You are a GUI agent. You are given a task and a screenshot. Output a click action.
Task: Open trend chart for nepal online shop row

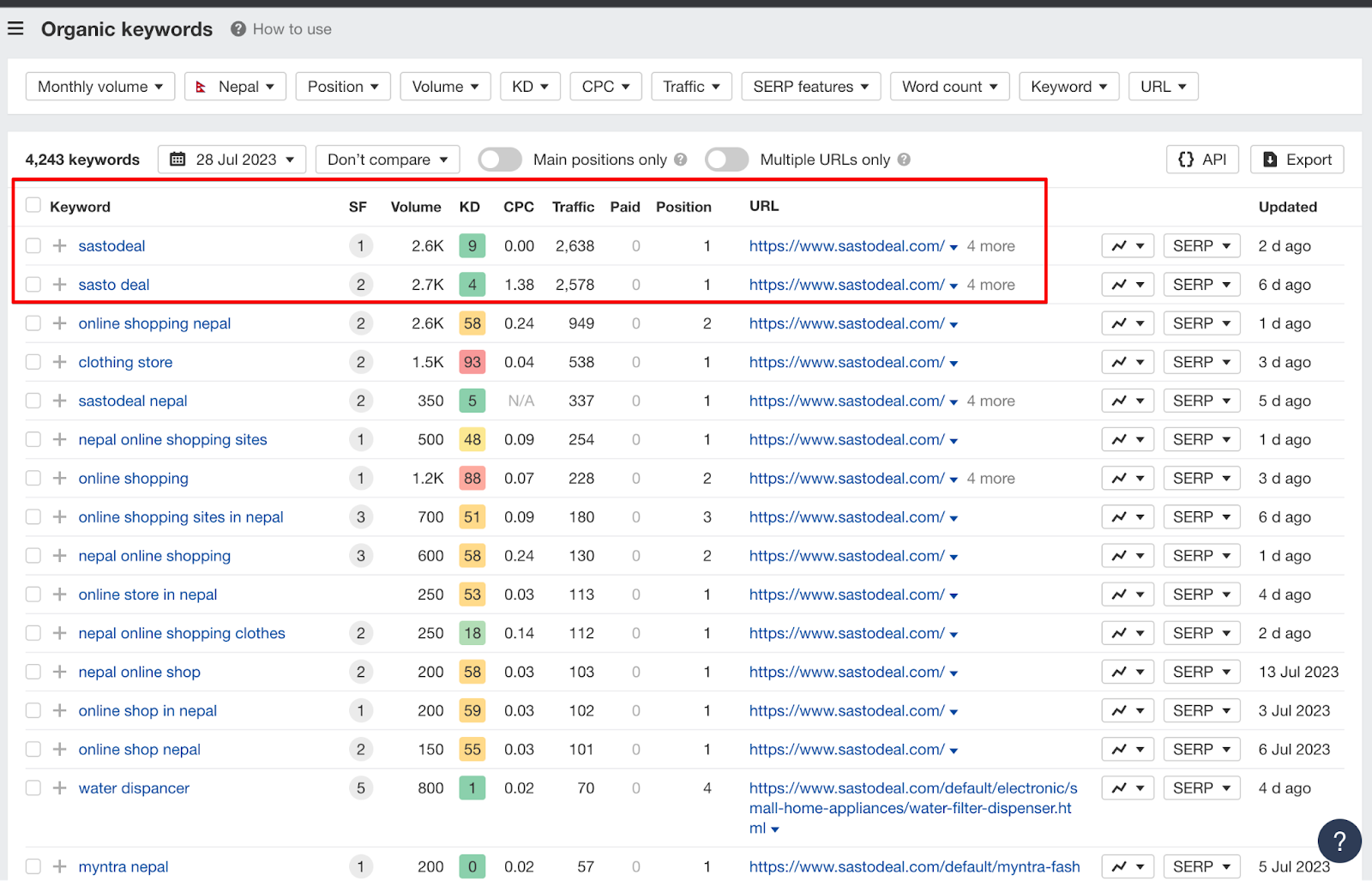(1128, 672)
